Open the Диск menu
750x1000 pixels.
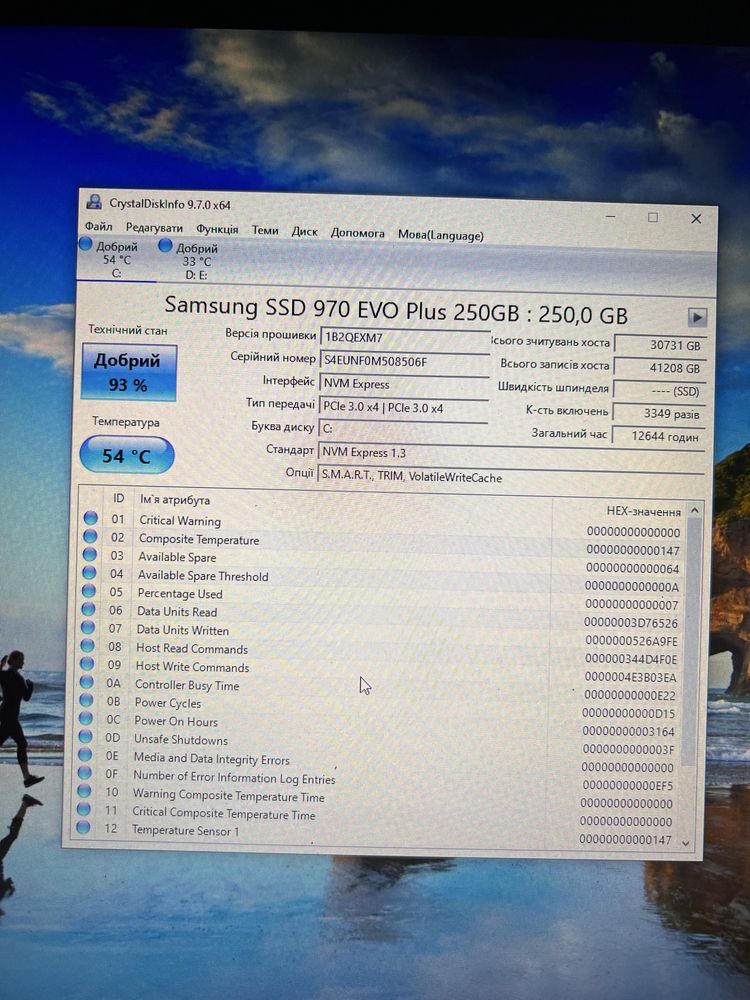[x=304, y=232]
